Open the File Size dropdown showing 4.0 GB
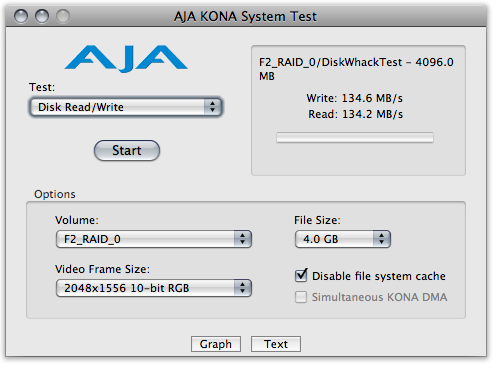The width and height of the screenshot is (496, 368). [343, 239]
